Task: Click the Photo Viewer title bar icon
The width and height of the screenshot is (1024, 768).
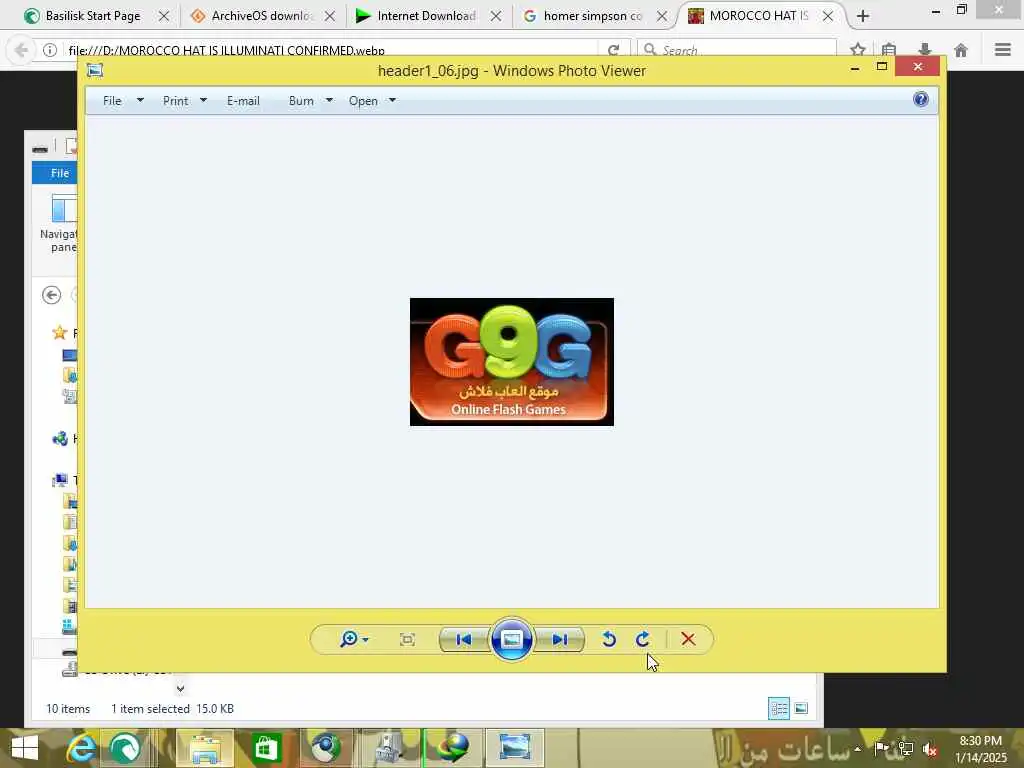Action: click(x=95, y=71)
